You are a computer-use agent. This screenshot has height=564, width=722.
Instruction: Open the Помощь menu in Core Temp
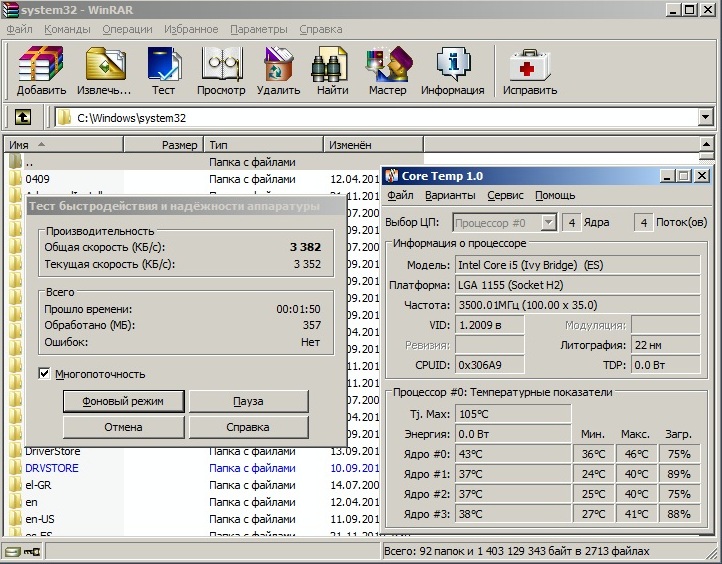point(555,195)
